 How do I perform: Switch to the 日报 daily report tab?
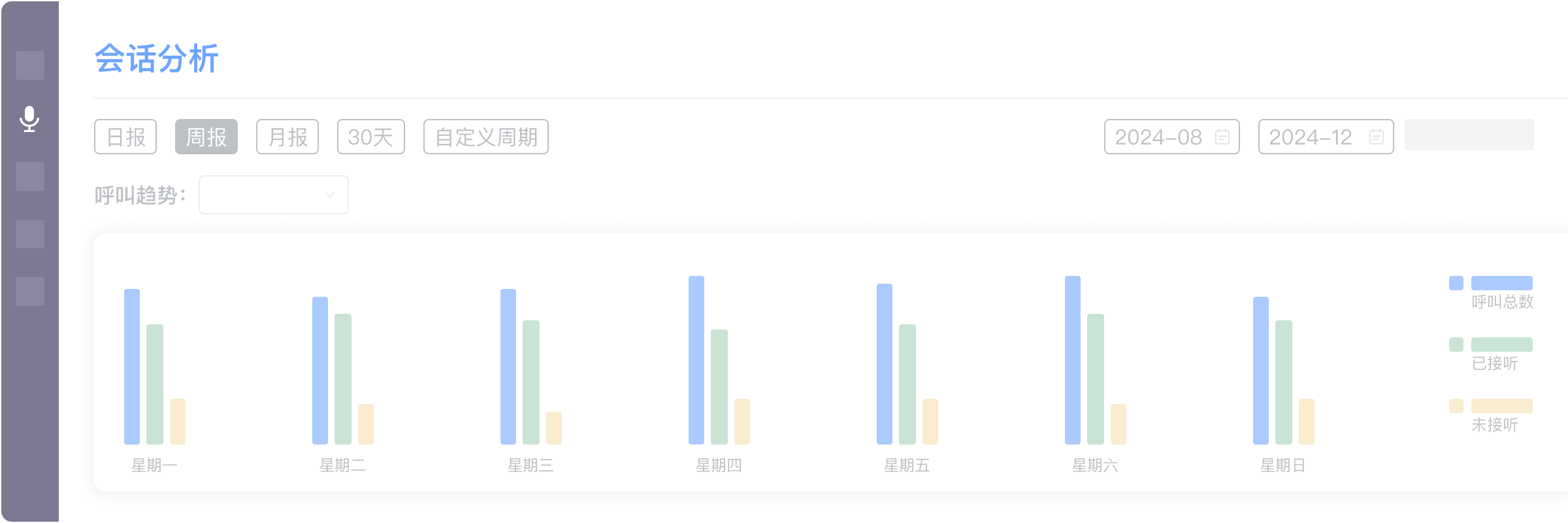(125, 137)
